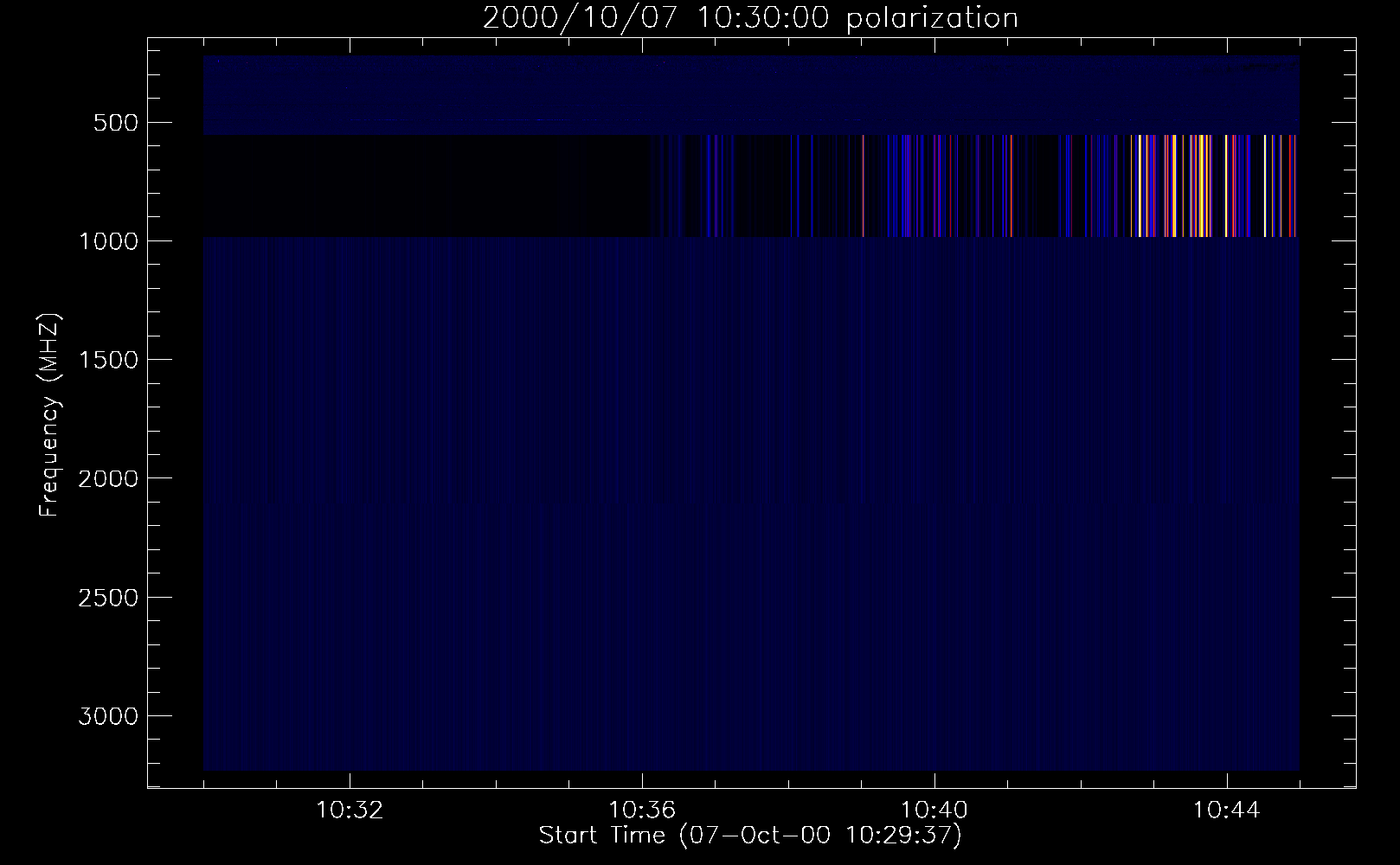Click the "Start Time (07-Oct-00 10:29:37)" label
This screenshot has width=1400, height=865.
pyautogui.click(x=750, y=836)
